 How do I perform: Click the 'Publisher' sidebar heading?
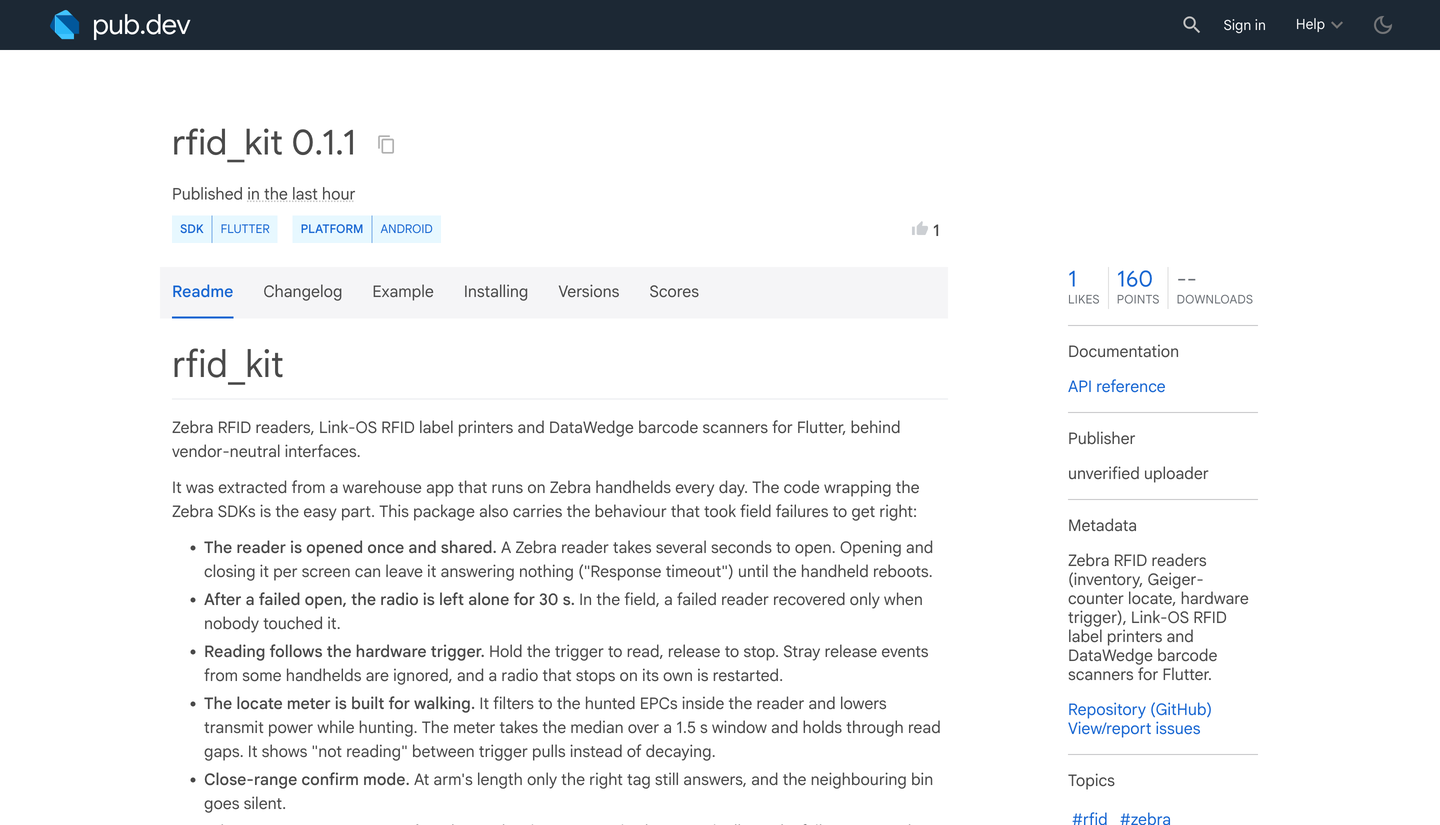(1101, 438)
